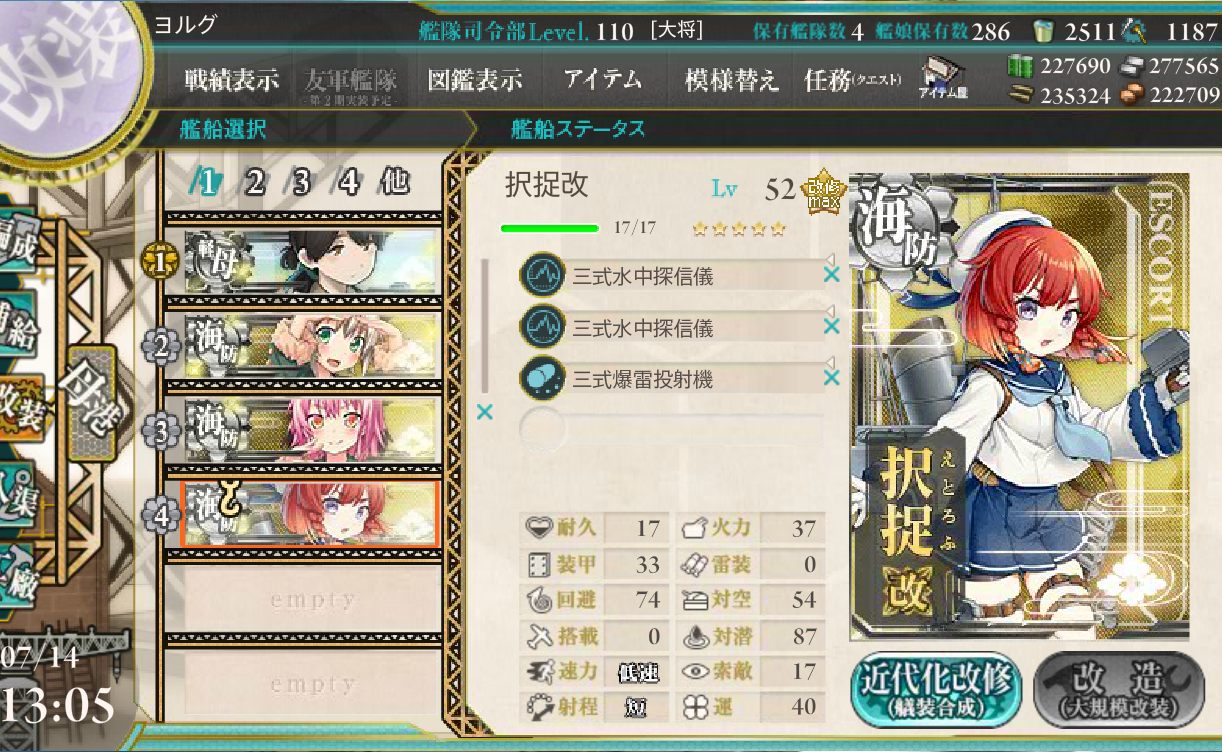Open the 戦績表示 menu
This screenshot has width=1222, height=752.
[x=231, y=80]
